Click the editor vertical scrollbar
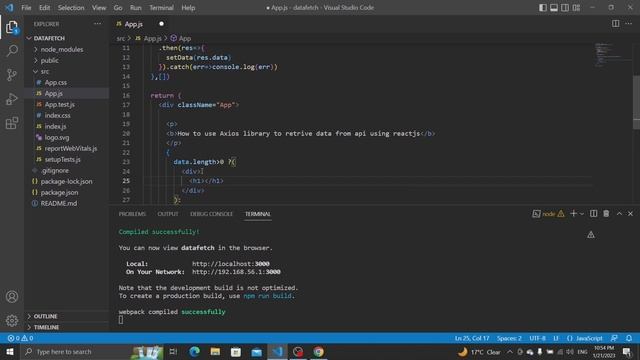640x360 pixels. pos(636,102)
